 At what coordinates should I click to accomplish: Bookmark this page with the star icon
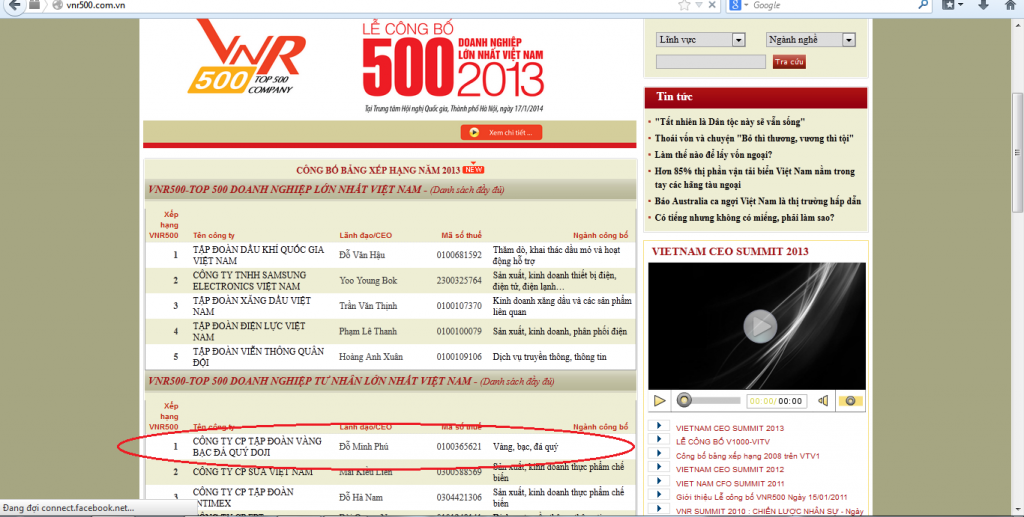684,5
